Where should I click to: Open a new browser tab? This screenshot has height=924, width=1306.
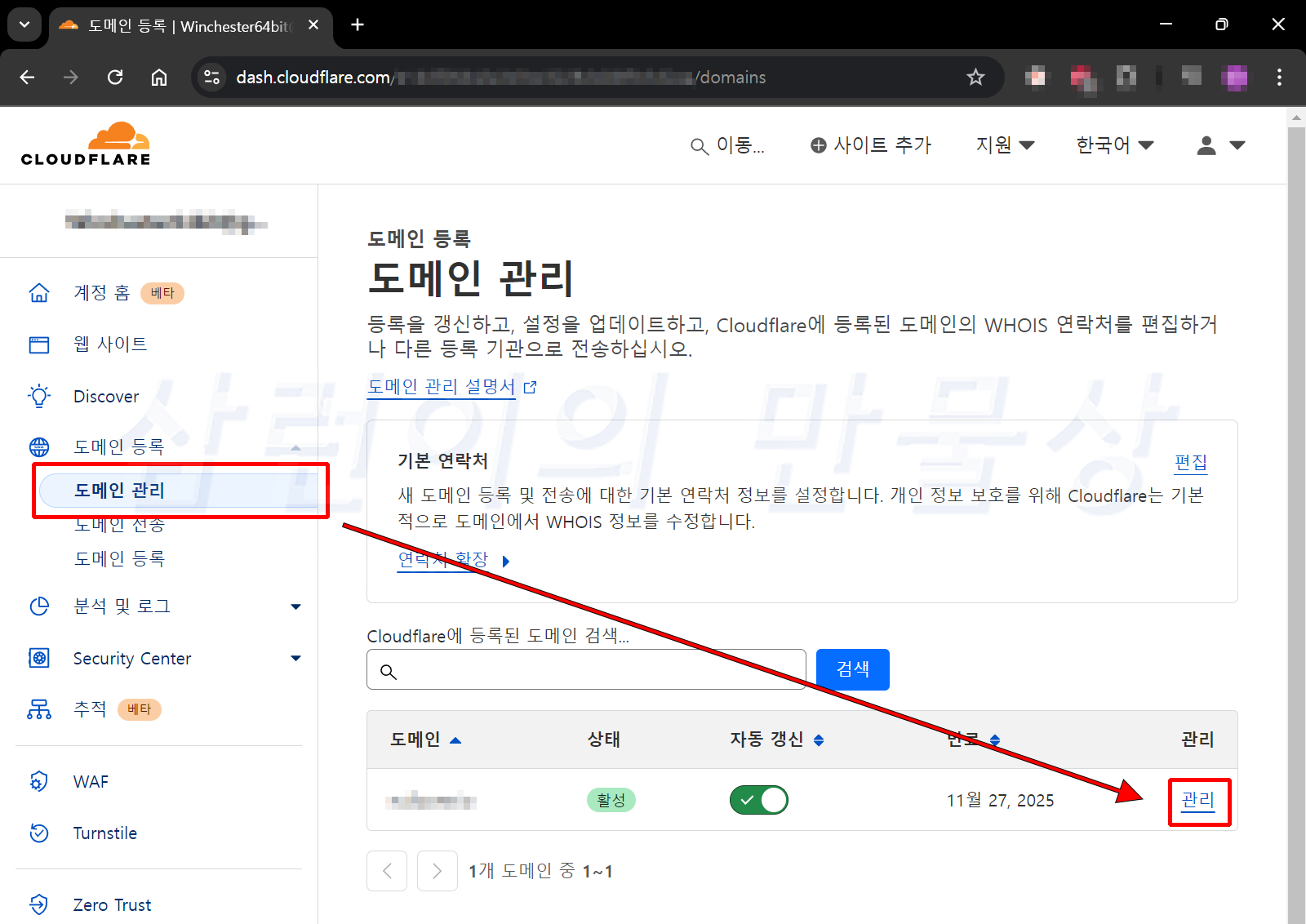pyautogui.click(x=358, y=24)
